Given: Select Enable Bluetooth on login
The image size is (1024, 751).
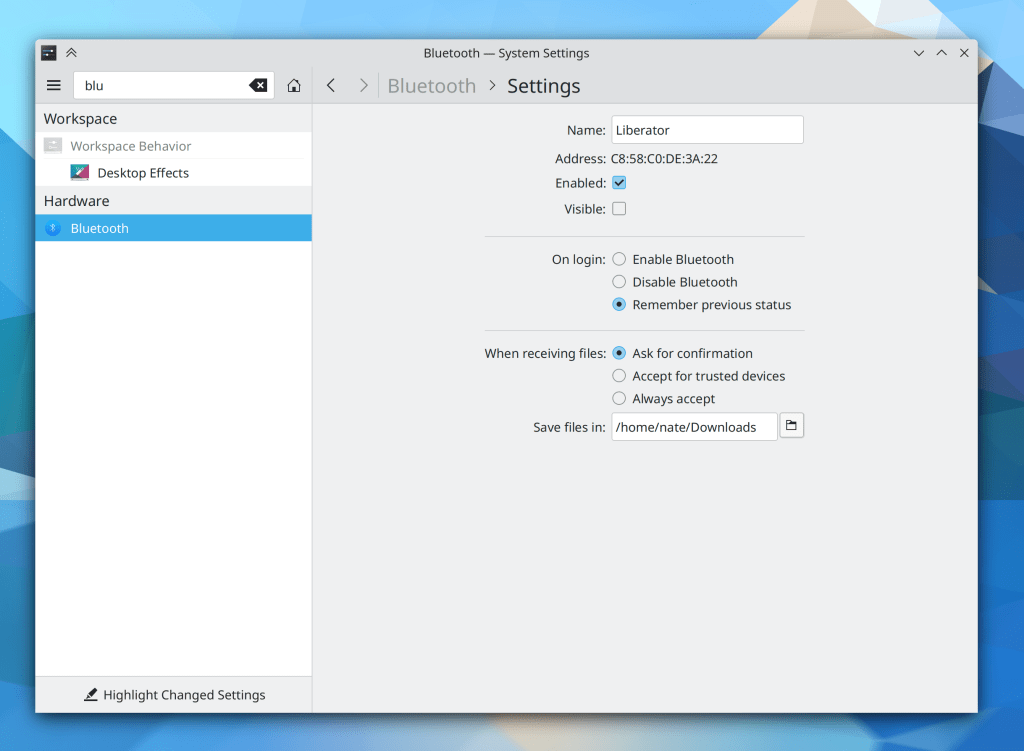Looking at the screenshot, I should 619,259.
